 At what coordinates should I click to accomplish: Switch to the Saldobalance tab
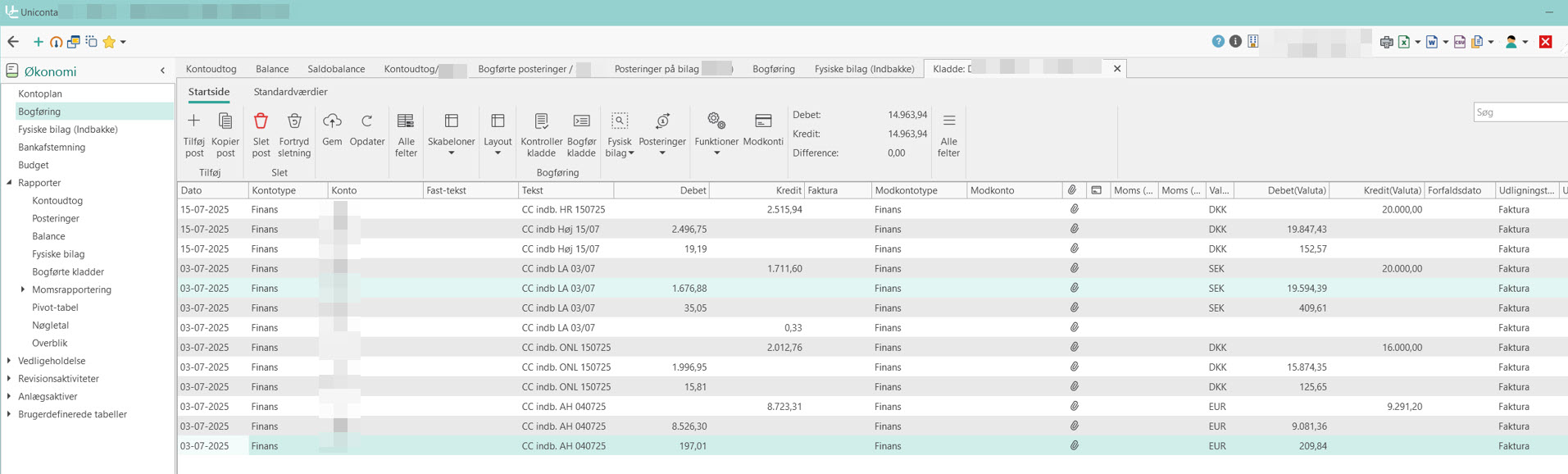click(x=336, y=69)
